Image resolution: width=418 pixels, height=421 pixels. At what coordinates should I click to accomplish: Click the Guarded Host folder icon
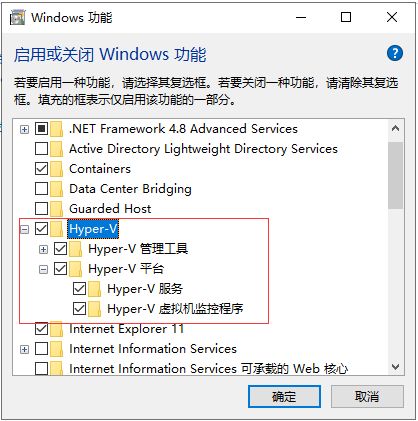click(x=57, y=209)
